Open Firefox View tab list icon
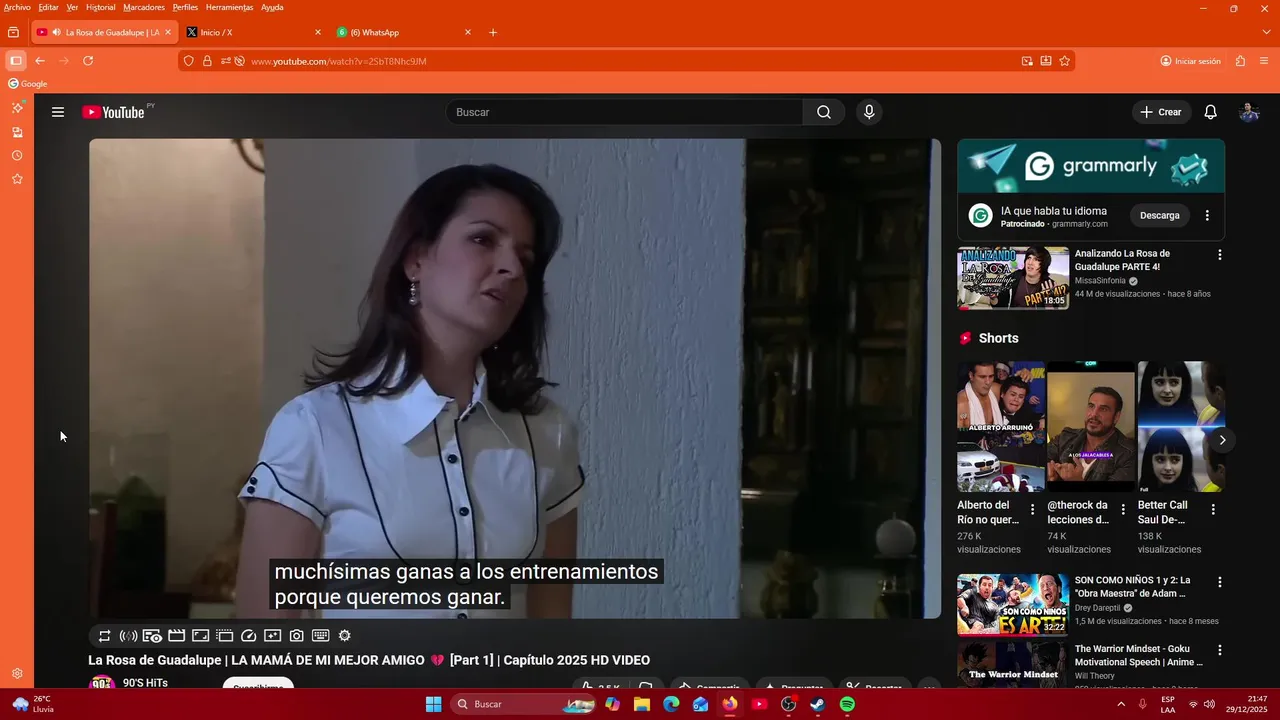Screen dimensions: 1280x720 pos(13,33)
